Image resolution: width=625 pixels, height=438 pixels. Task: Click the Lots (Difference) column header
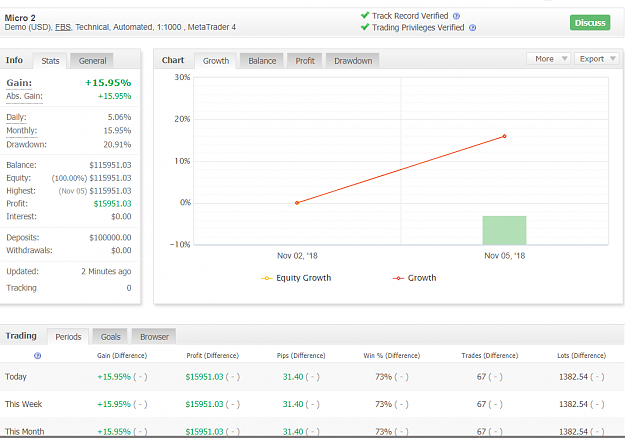tap(582, 356)
